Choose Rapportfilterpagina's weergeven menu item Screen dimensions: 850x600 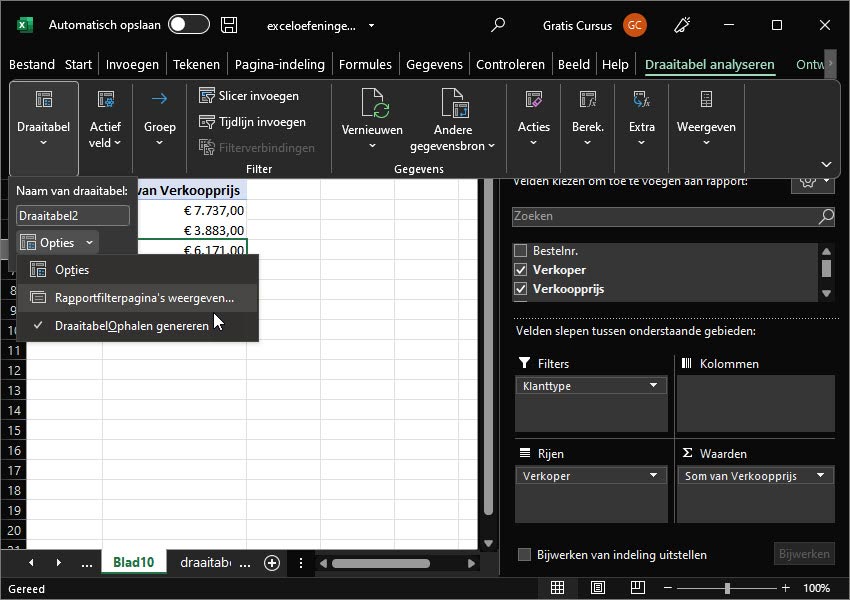138,298
